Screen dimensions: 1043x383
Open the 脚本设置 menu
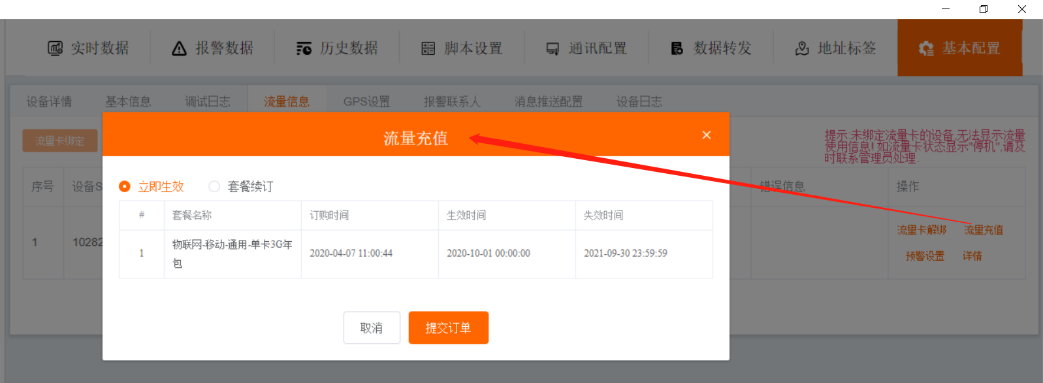tap(461, 49)
